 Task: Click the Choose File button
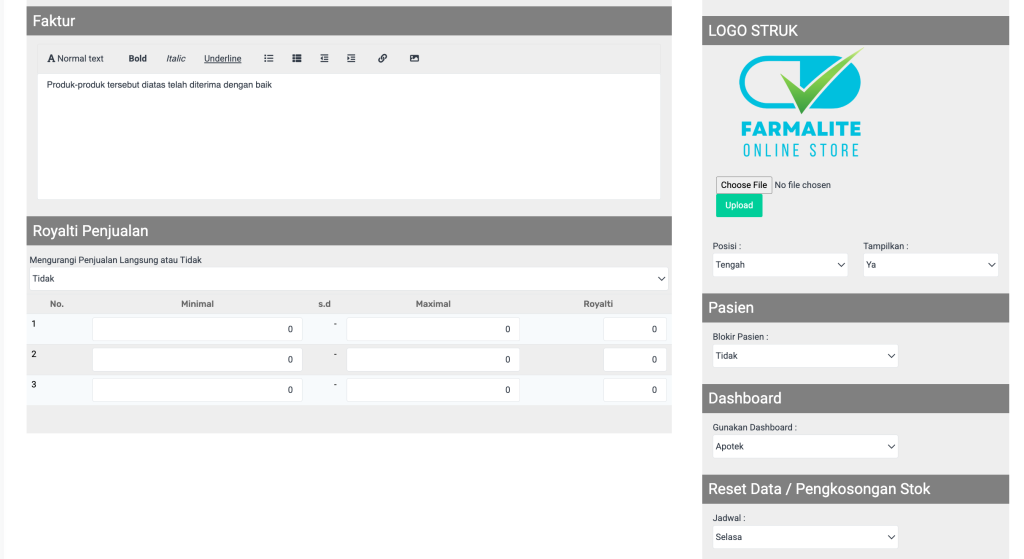(x=744, y=185)
